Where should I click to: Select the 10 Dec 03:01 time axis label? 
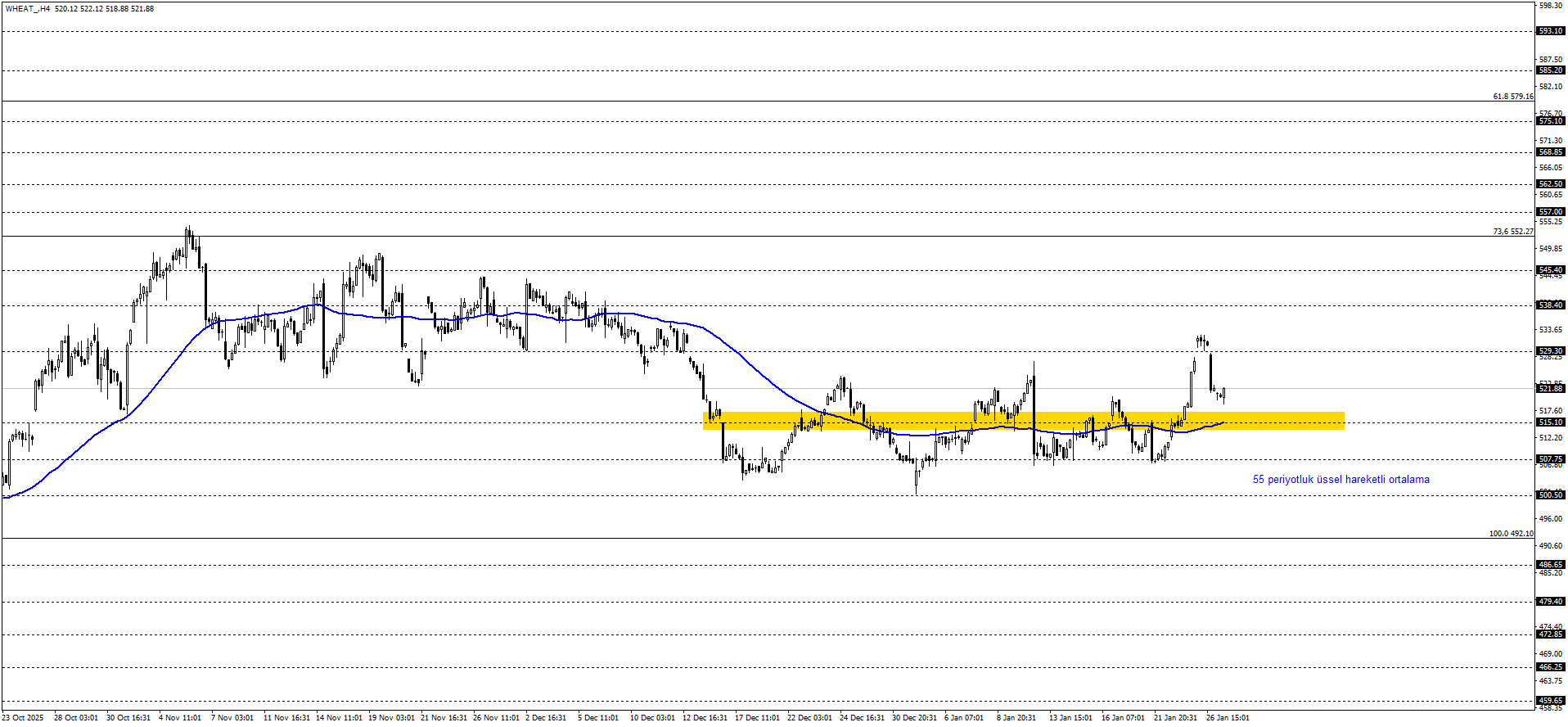tap(652, 718)
